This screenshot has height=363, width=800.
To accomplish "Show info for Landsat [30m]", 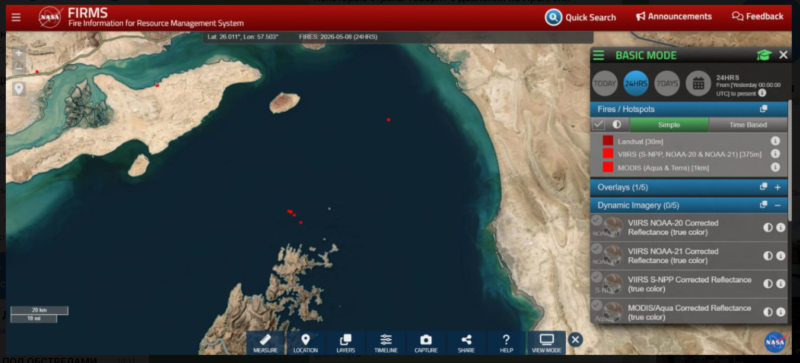I will (x=775, y=141).
